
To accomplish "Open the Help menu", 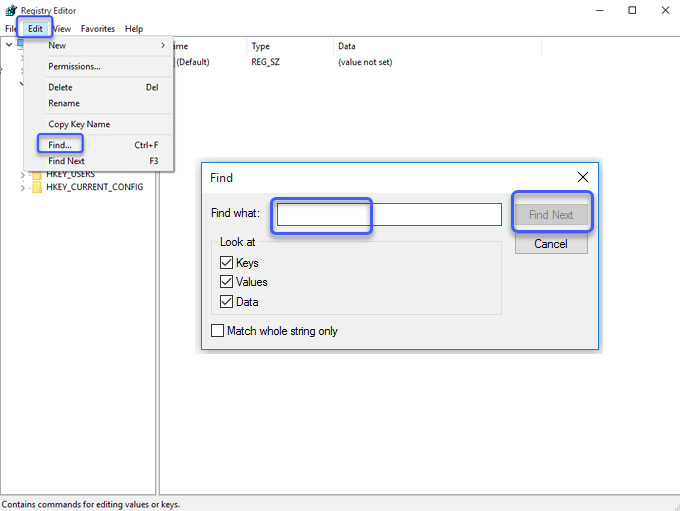I will click(134, 29).
